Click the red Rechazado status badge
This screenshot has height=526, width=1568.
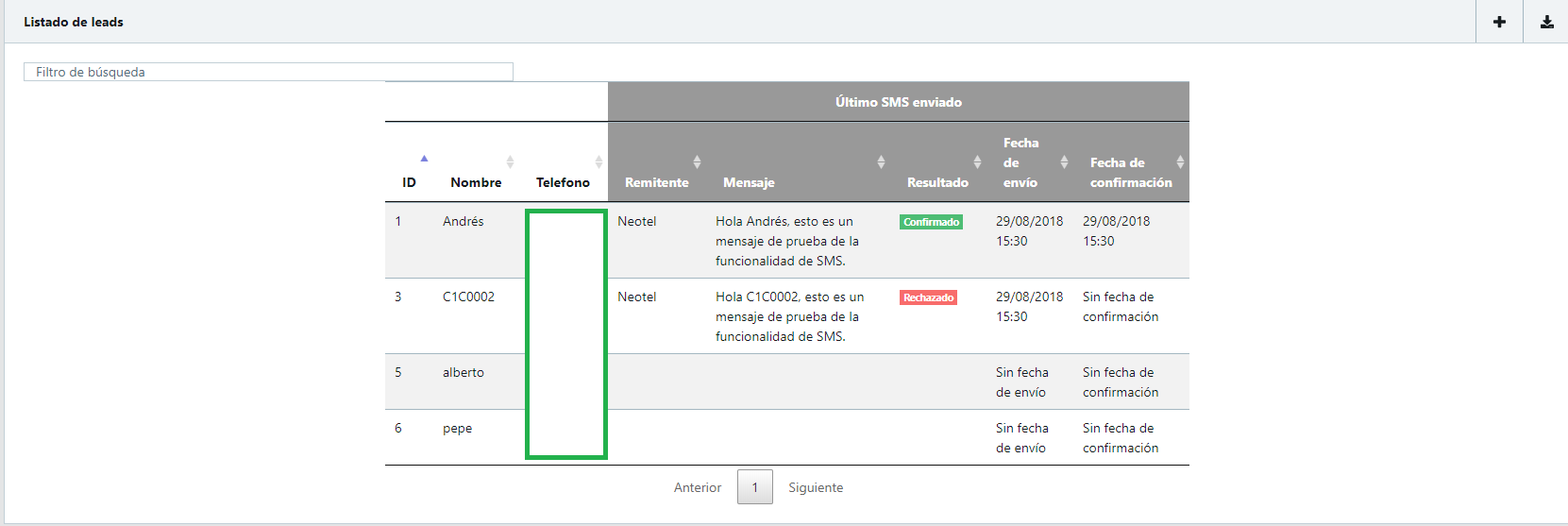point(929,297)
